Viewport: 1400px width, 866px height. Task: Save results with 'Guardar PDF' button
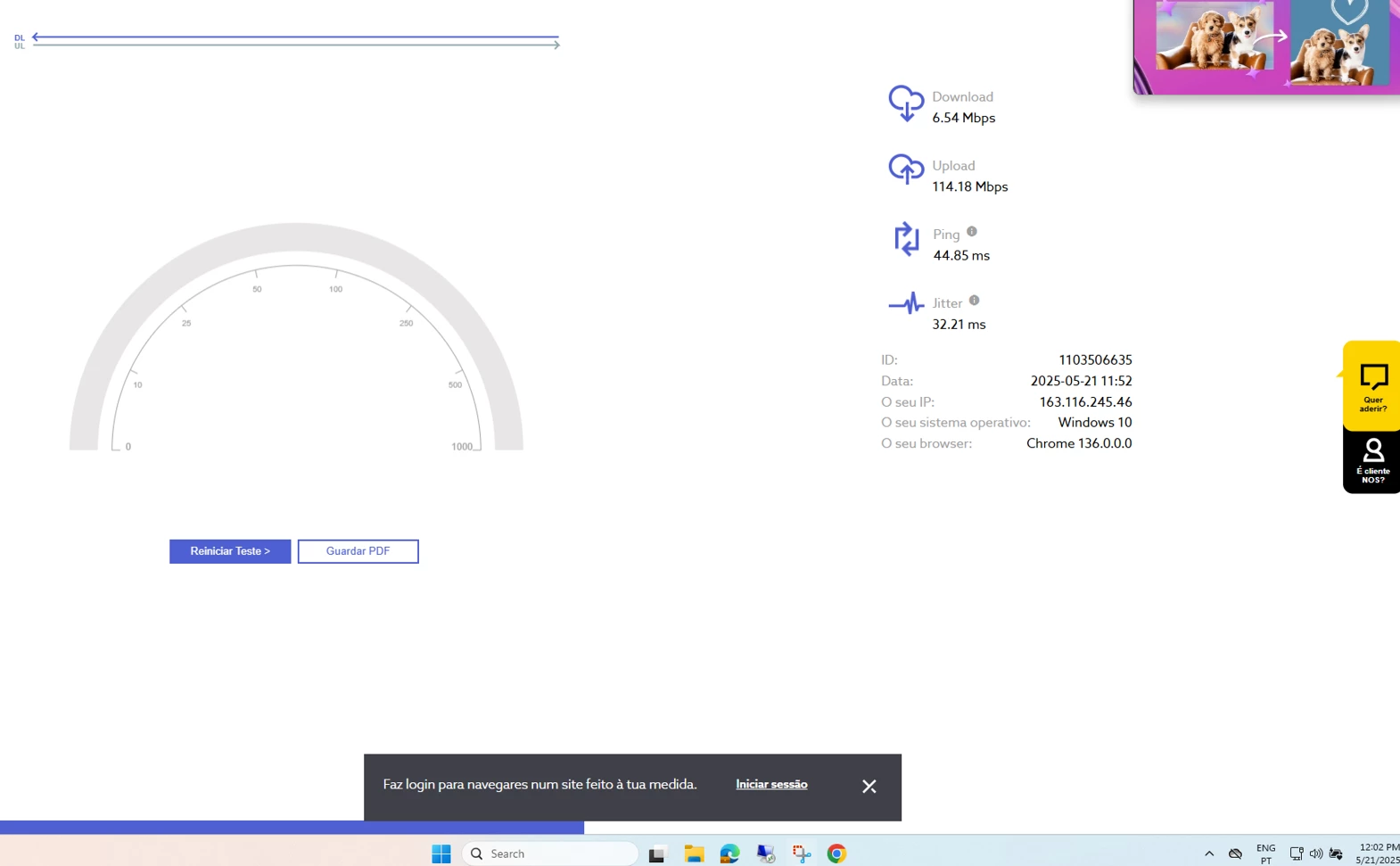point(358,551)
